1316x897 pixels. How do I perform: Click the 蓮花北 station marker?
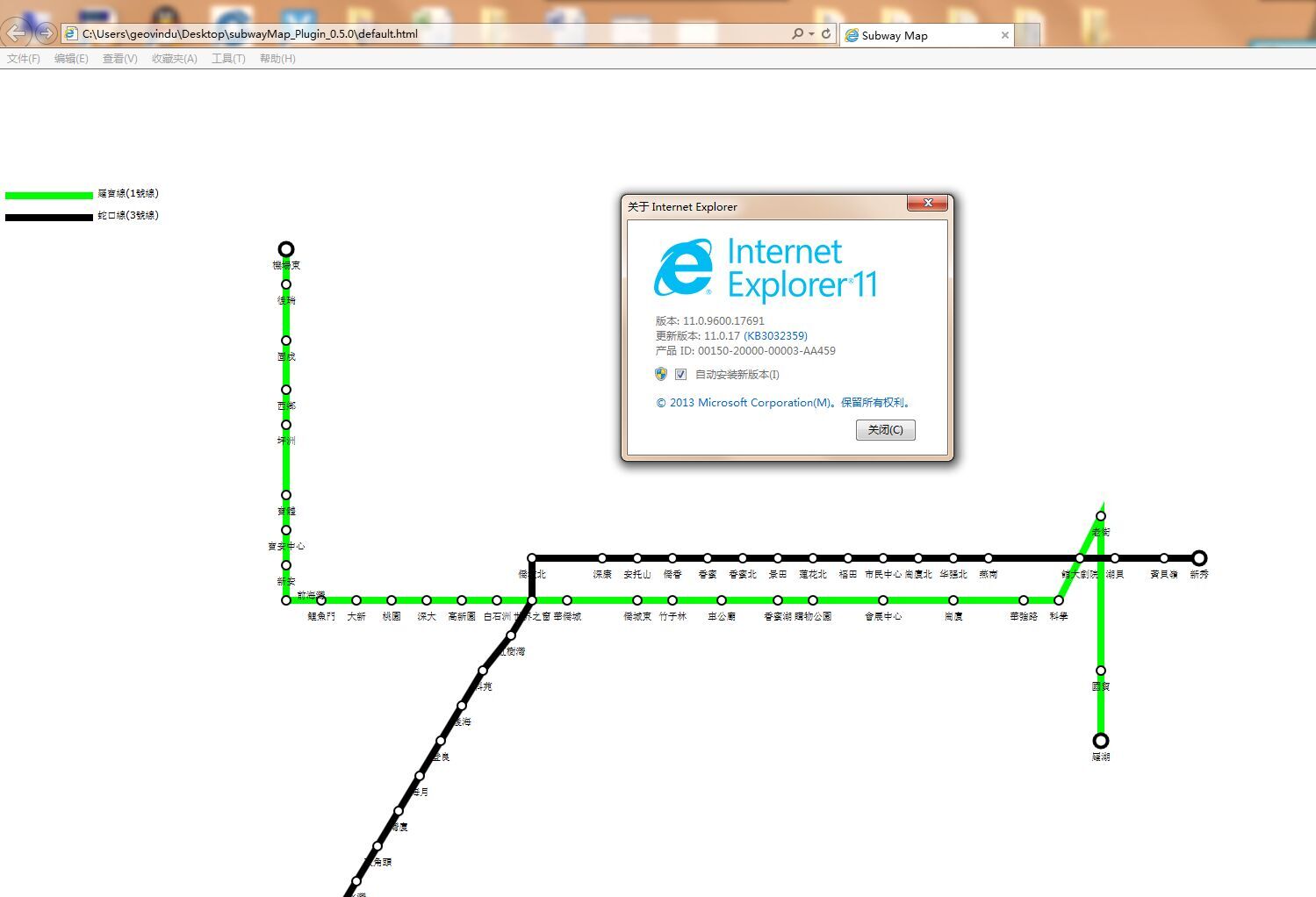pos(813,558)
